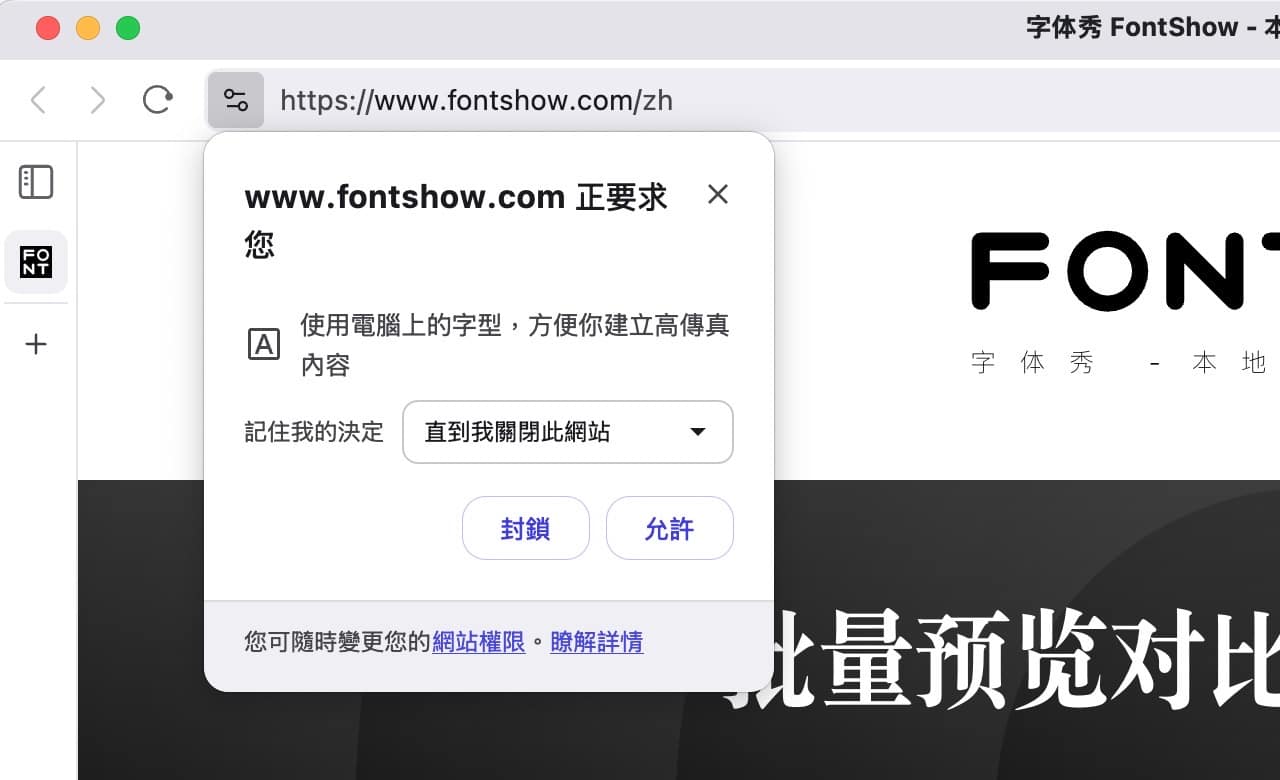Expand the 直到我關閉此網站 dropdown
The image size is (1280, 780).
pos(568,432)
